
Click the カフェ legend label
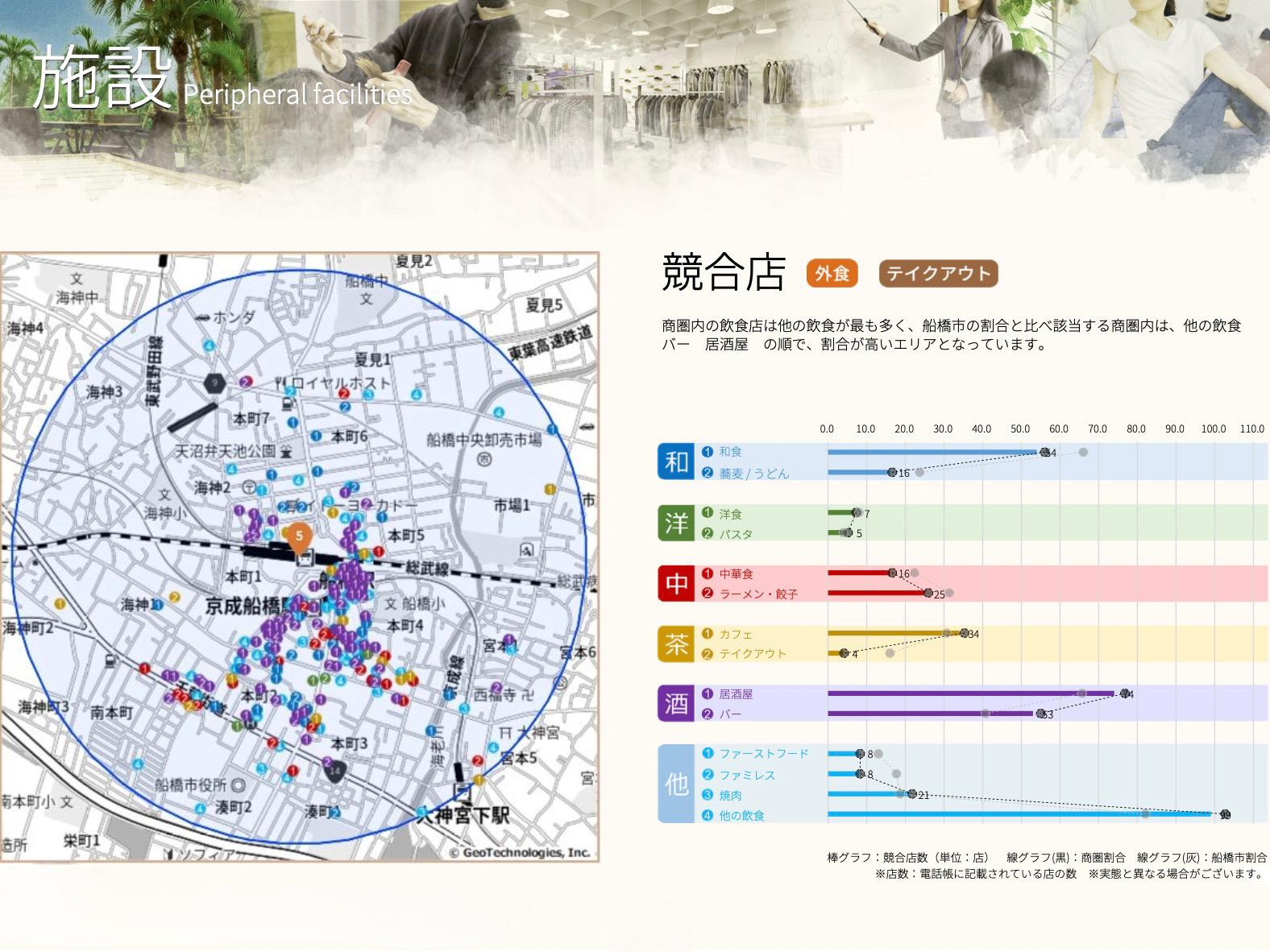click(735, 635)
